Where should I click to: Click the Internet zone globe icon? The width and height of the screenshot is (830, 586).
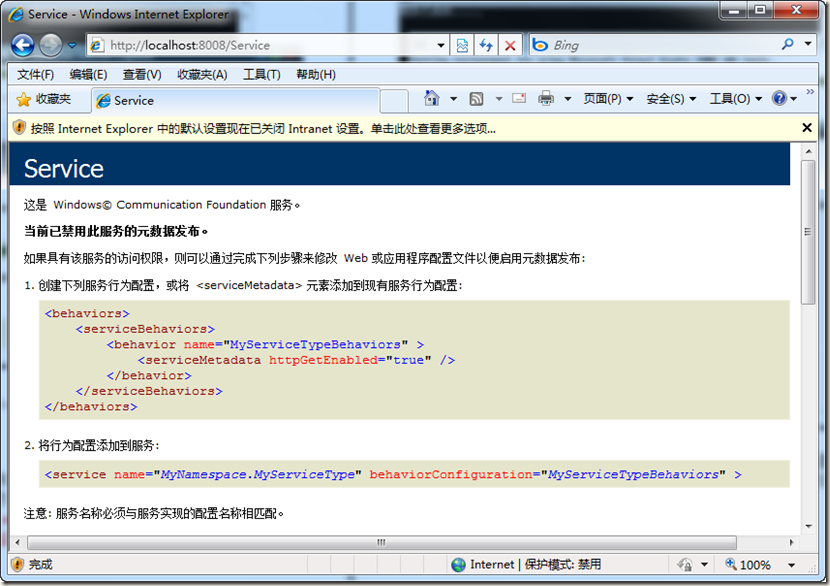tap(458, 565)
